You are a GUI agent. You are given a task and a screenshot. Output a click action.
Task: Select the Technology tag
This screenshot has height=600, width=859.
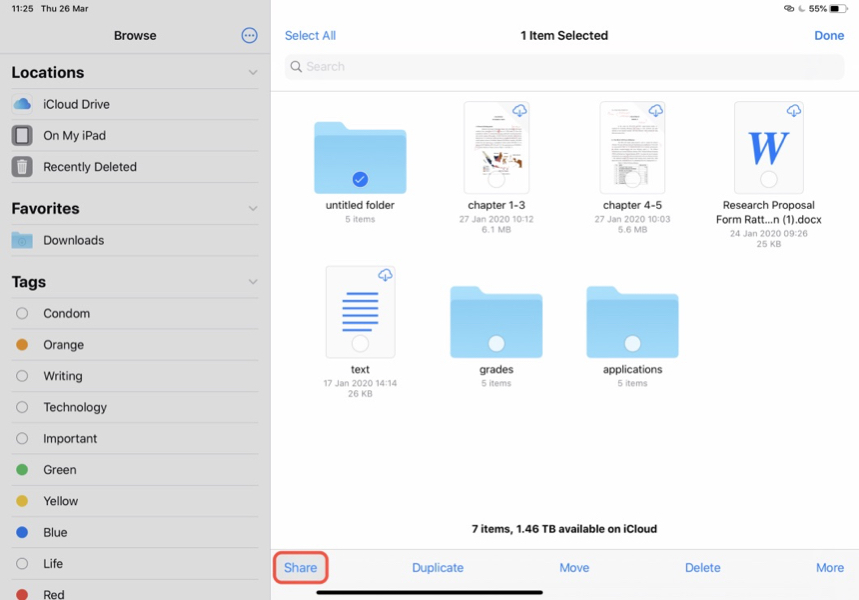[x=135, y=407]
